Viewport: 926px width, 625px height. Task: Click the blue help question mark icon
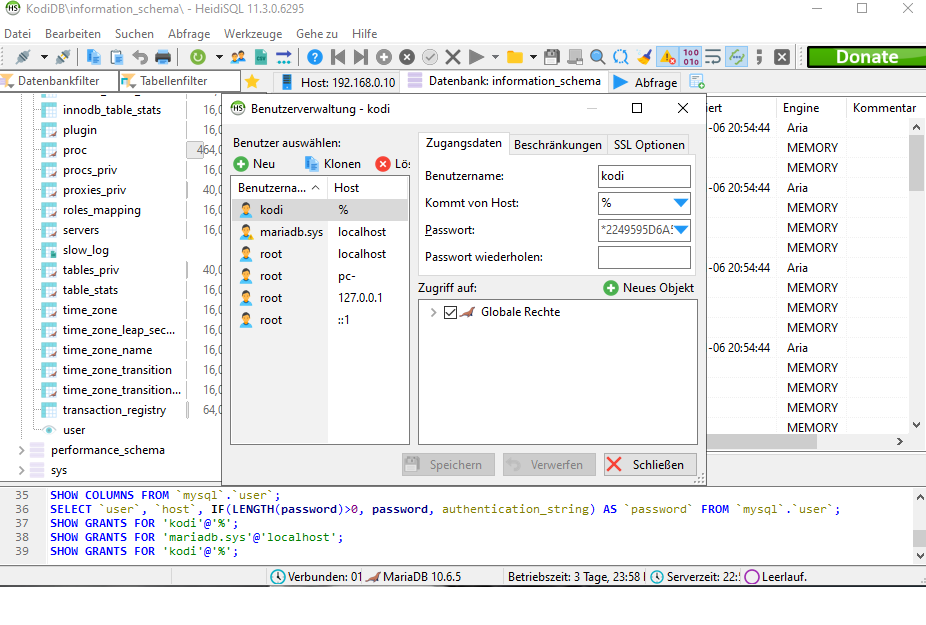pyautogui.click(x=315, y=57)
